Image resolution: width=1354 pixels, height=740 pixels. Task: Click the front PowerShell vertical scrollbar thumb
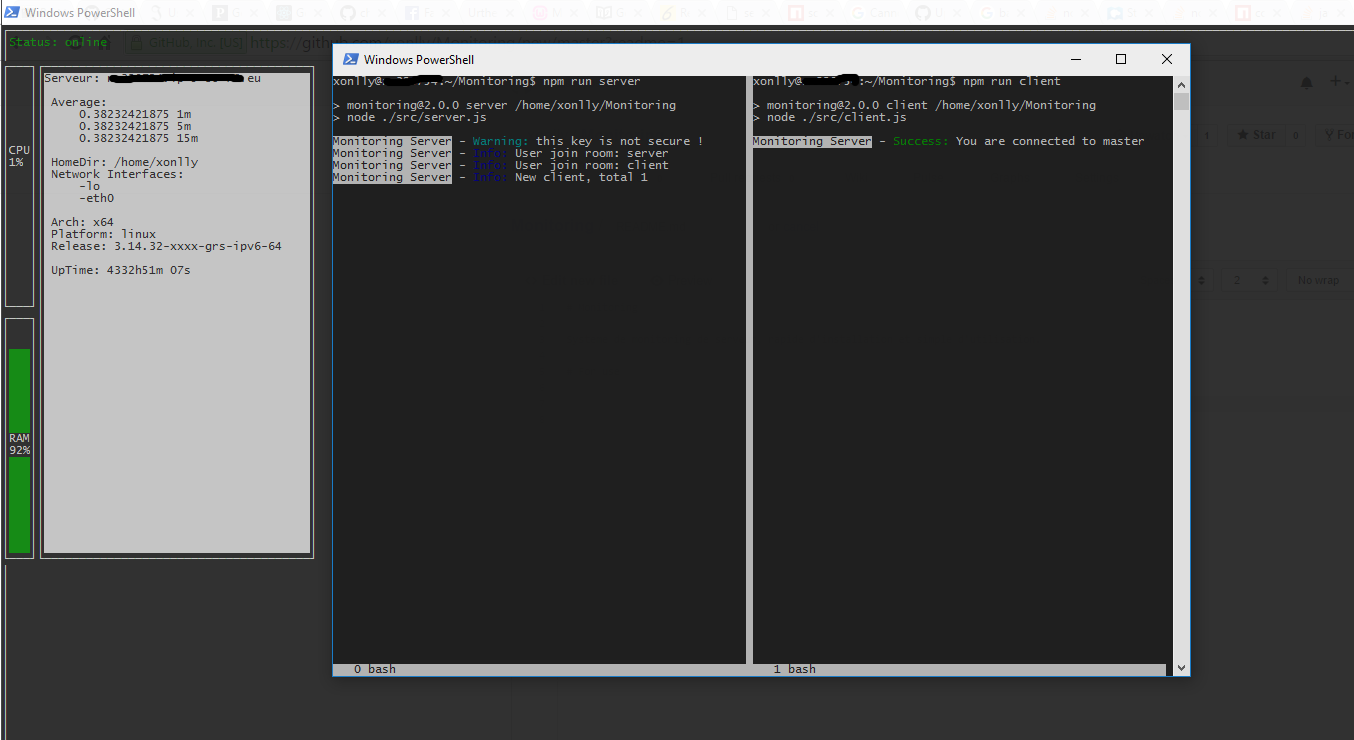[x=1181, y=102]
